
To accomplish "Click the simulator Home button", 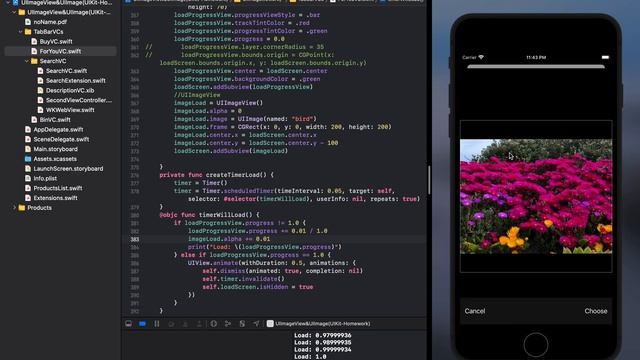I will pyautogui.click(x=536, y=344).
